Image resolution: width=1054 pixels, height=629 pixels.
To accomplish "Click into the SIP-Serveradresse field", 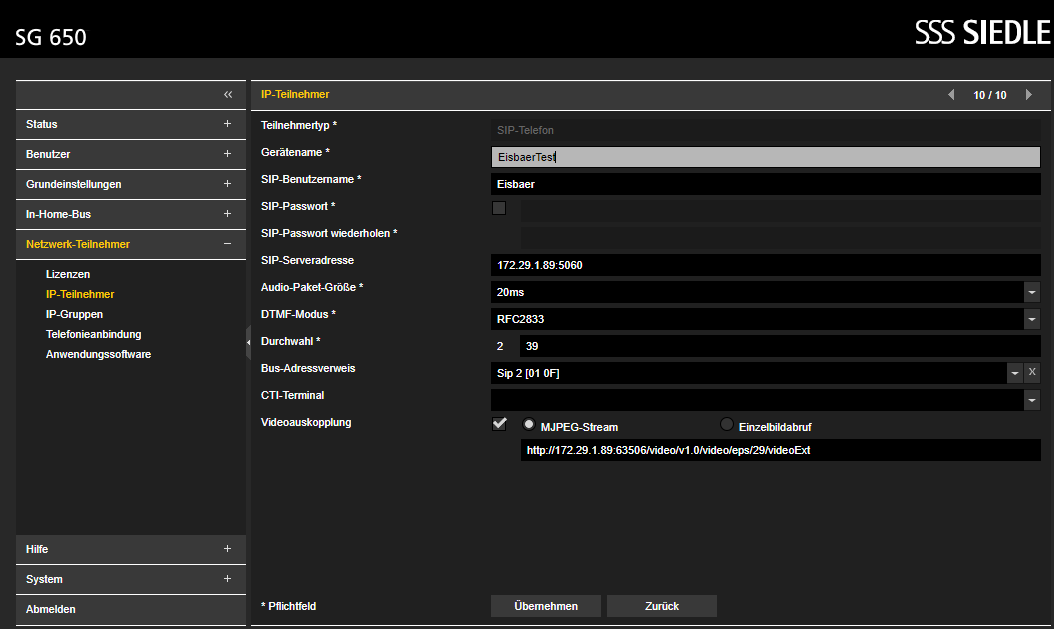I will click(766, 265).
